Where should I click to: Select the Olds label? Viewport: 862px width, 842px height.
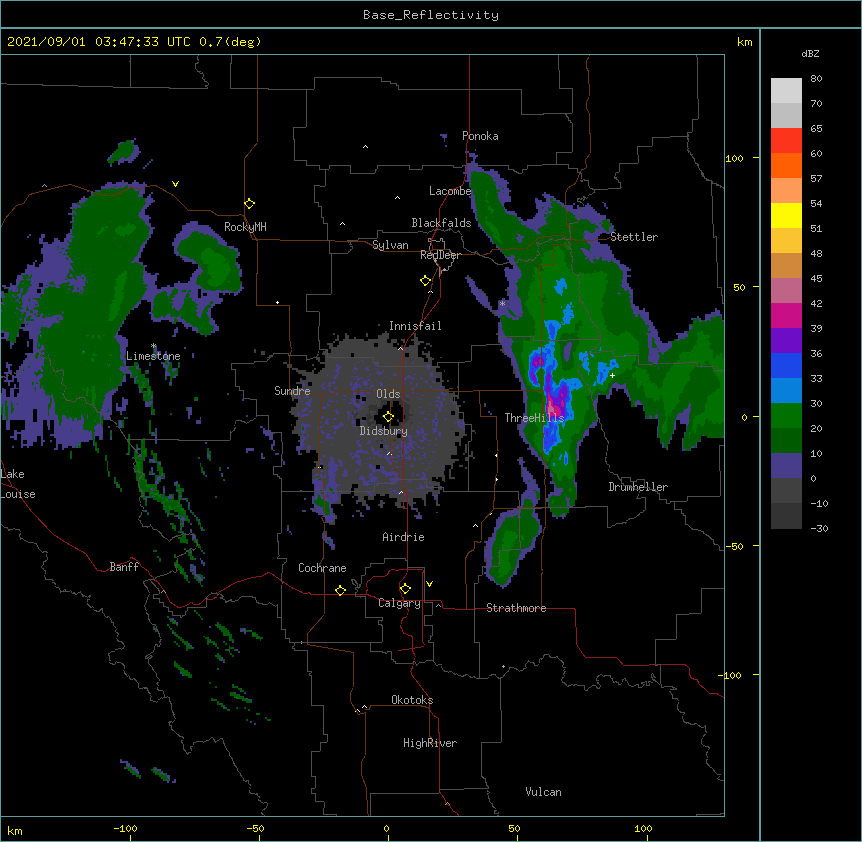(388, 394)
